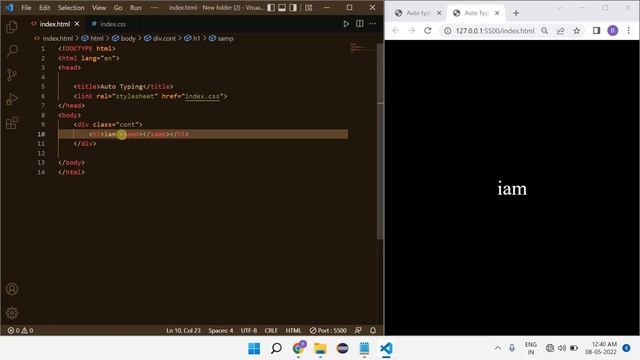The image size is (640, 360).
Task: Change indentation via Spaces: 4
Action: tap(220, 331)
